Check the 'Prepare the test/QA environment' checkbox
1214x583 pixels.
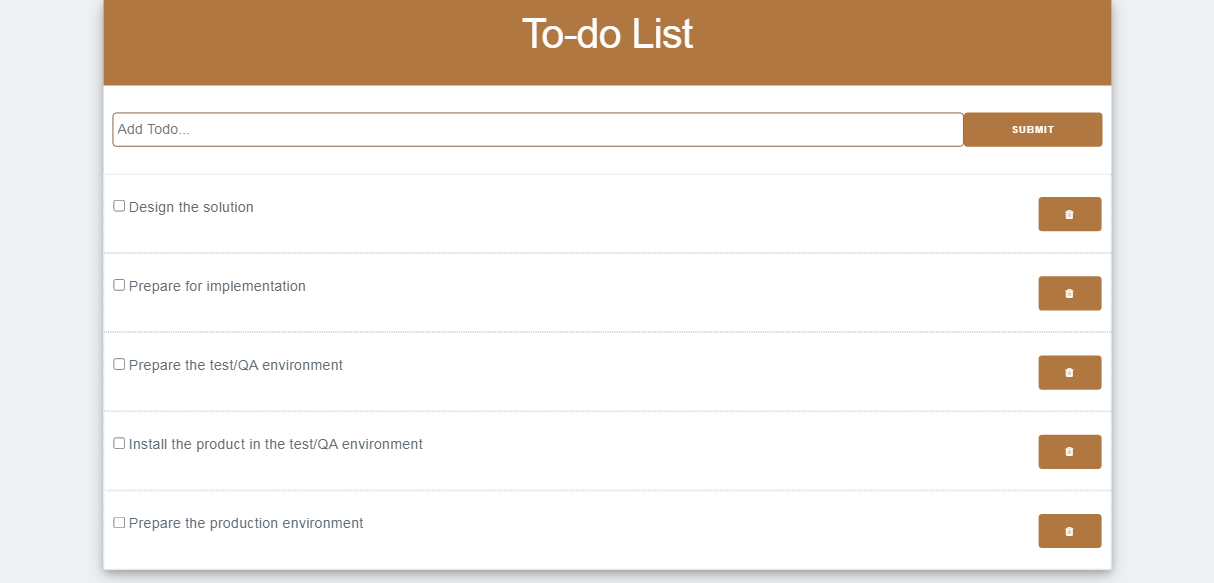[x=118, y=363]
